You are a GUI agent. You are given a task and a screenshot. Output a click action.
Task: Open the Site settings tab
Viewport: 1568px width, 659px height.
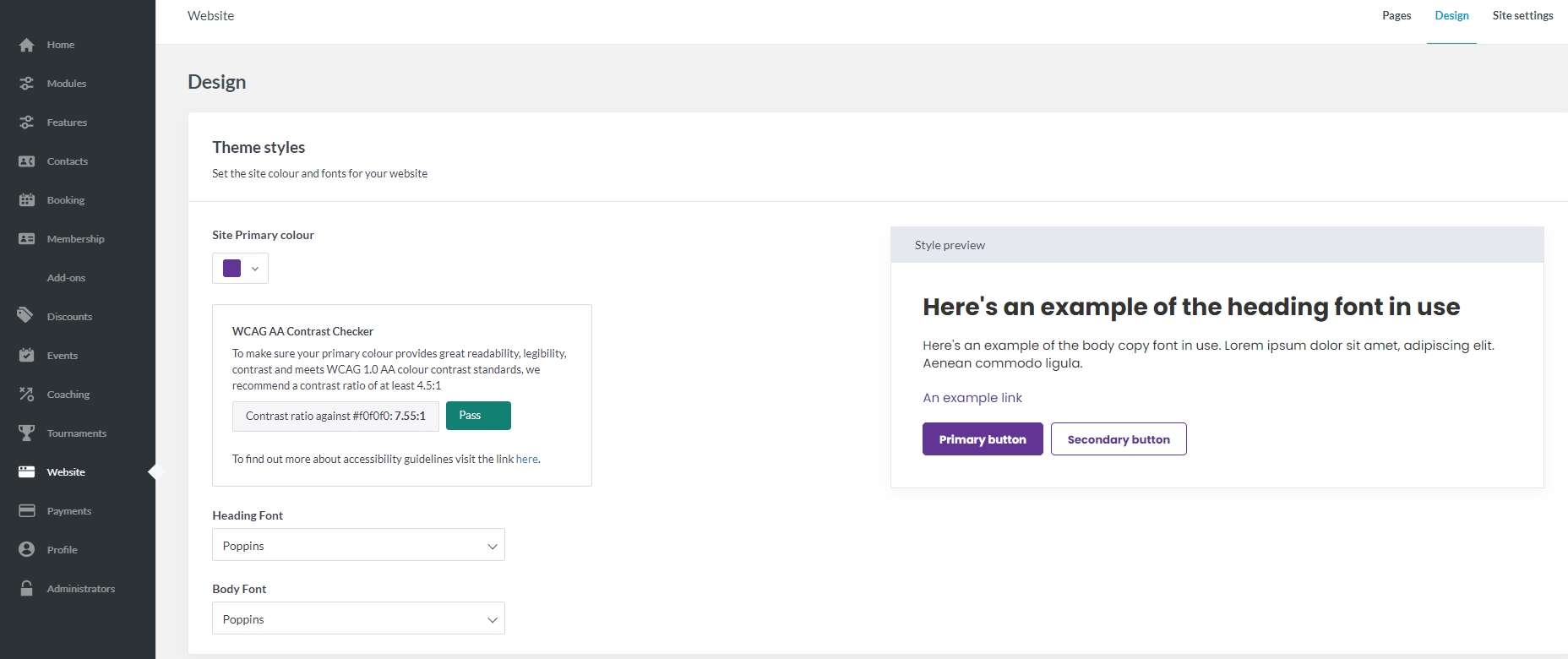pos(1522,16)
